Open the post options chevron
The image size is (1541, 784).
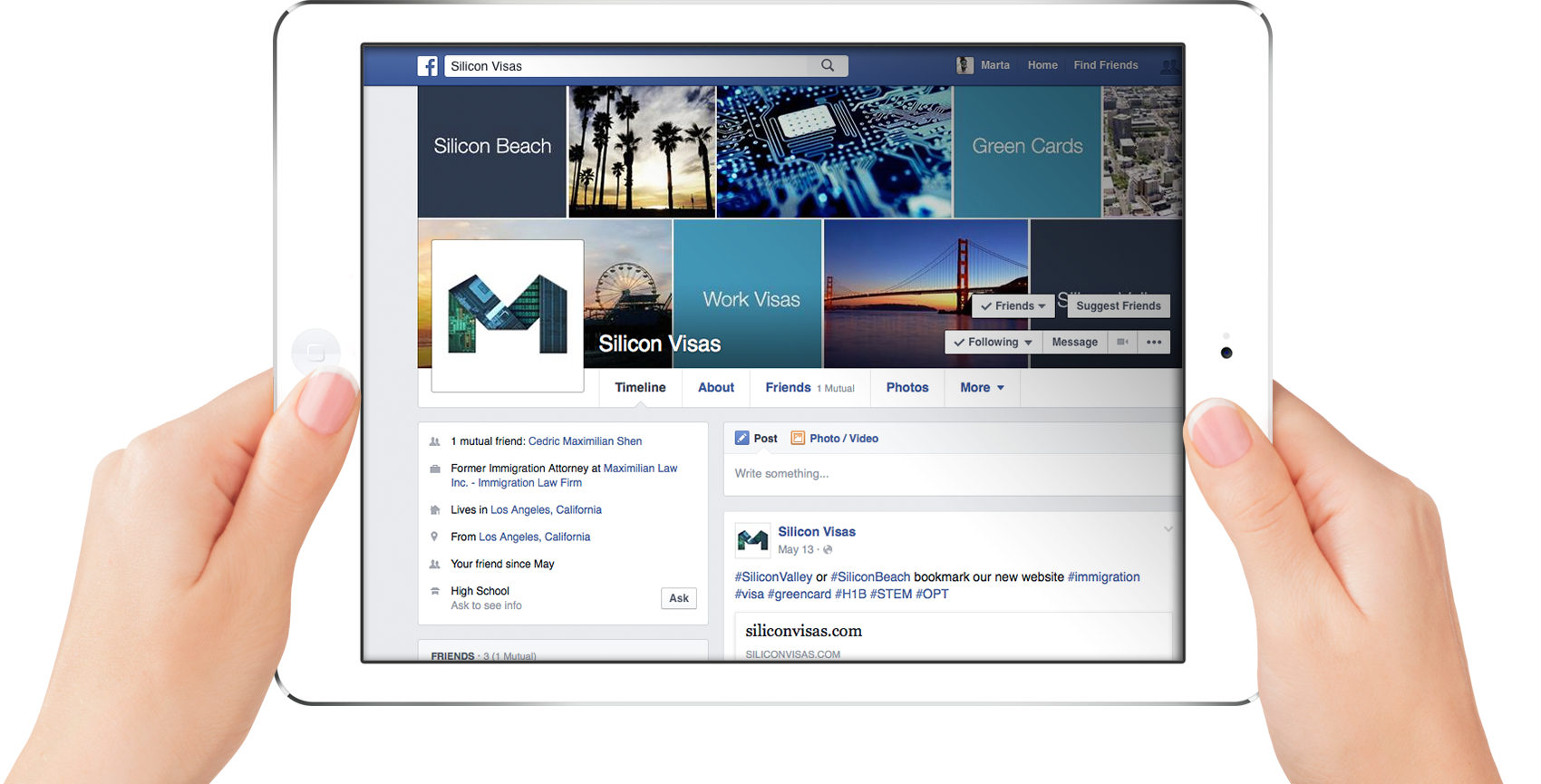click(x=1168, y=529)
